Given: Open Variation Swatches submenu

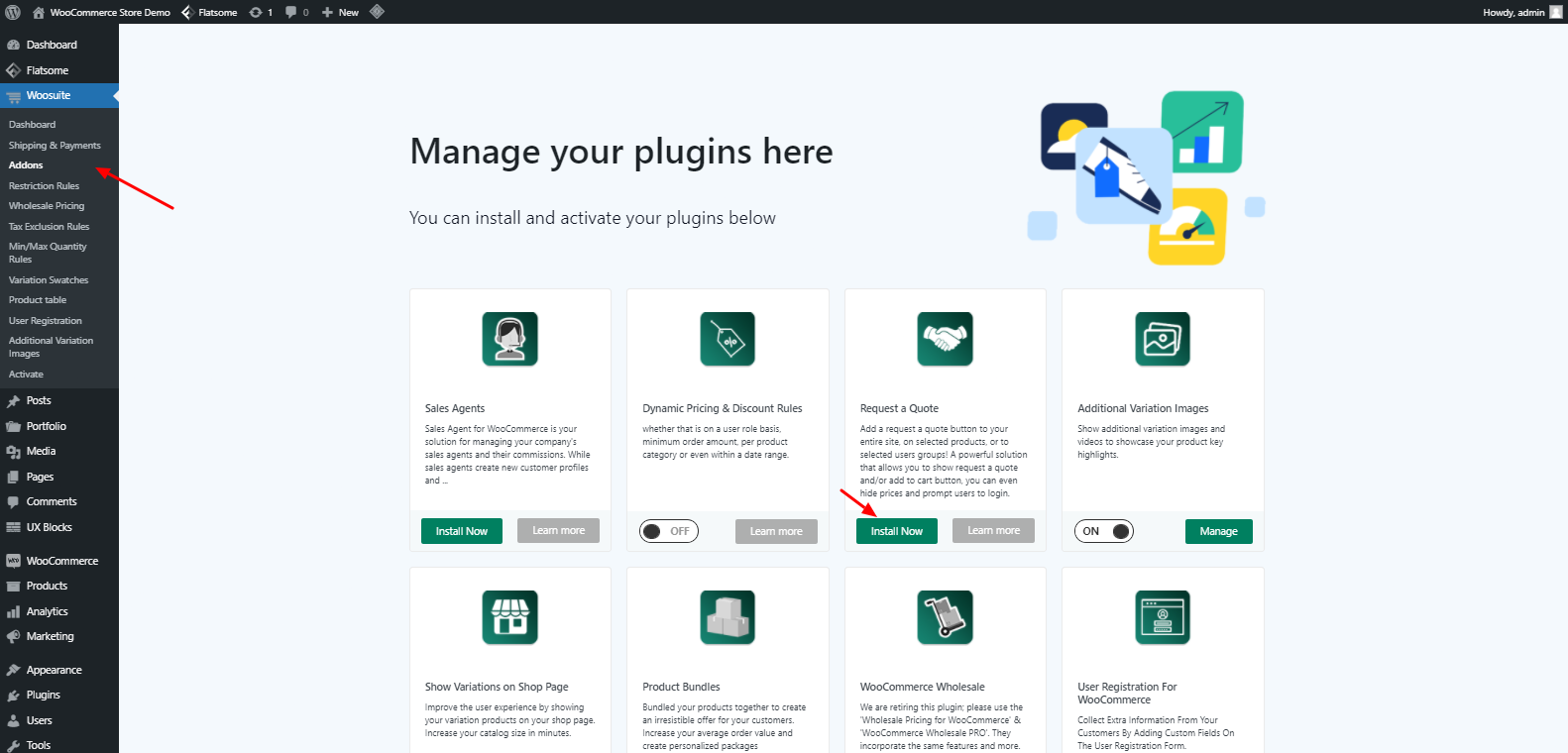Looking at the screenshot, I should (x=49, y=280).
